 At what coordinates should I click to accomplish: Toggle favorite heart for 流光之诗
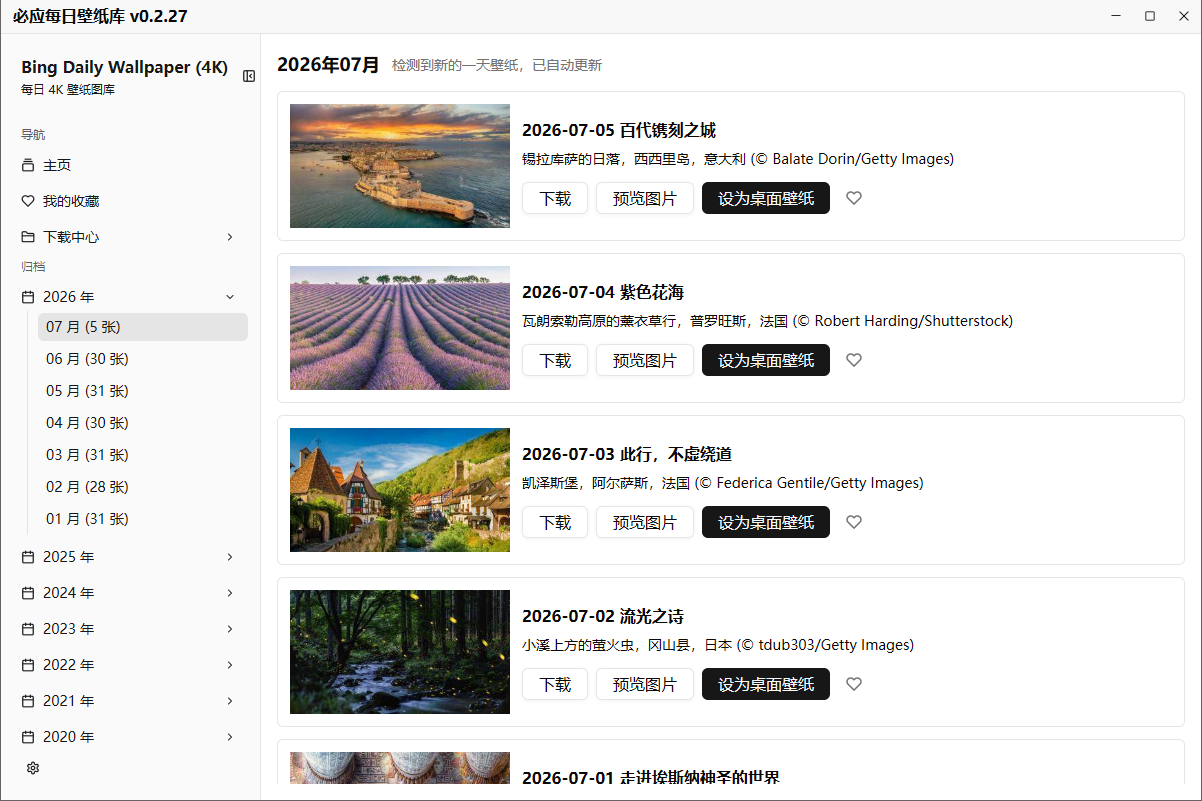854,684
